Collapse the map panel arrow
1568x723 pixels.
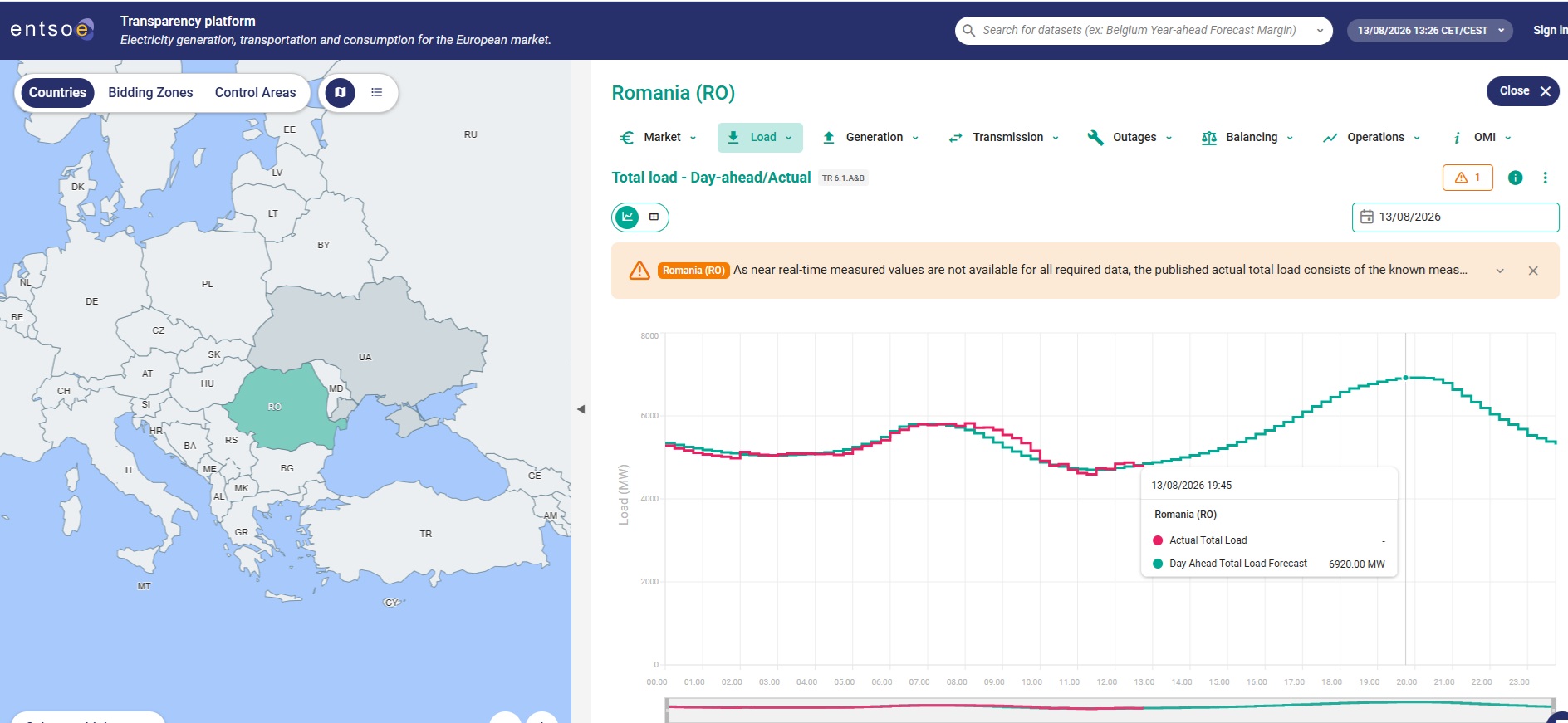point(581,408)
